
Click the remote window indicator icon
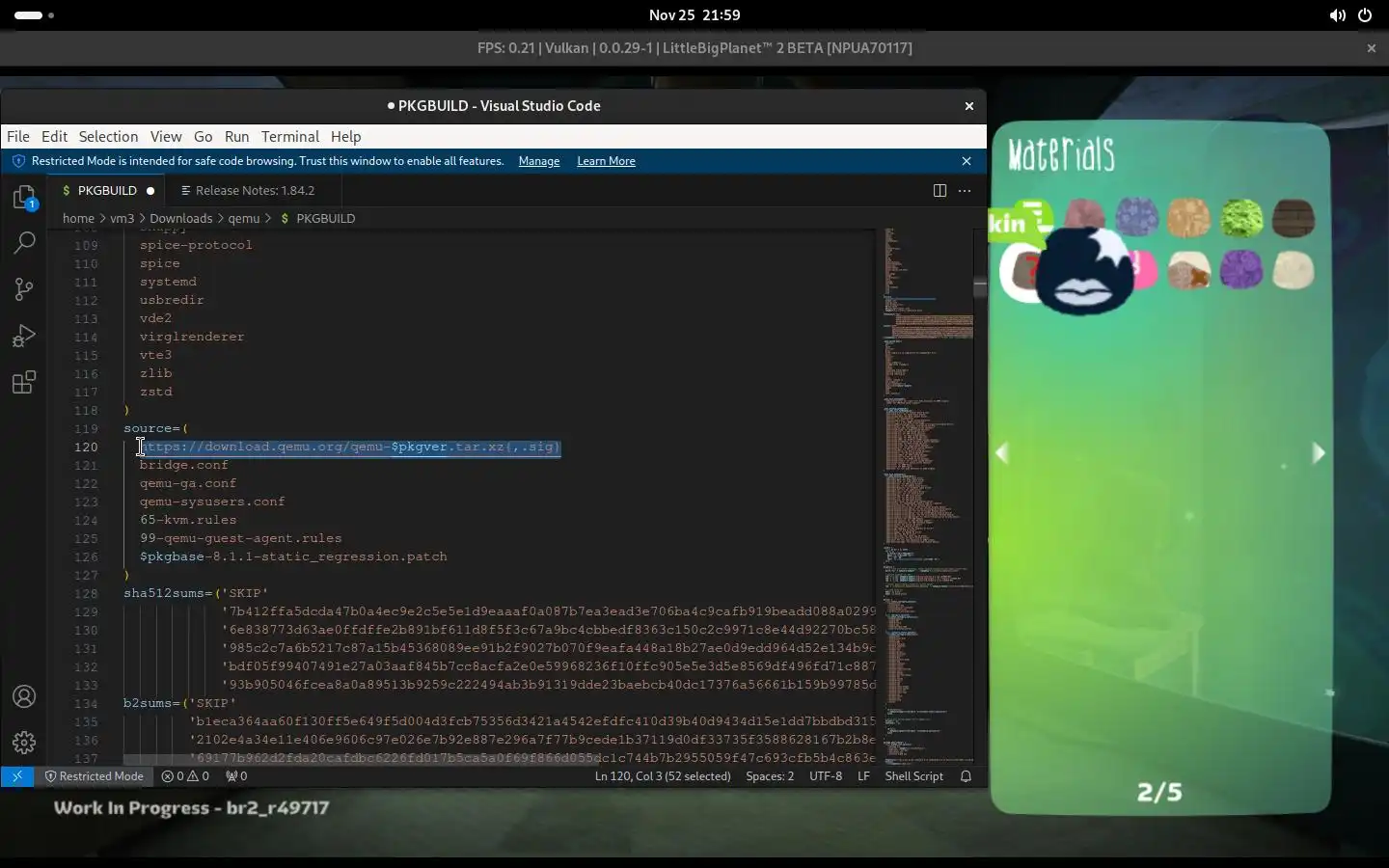click(x=17, y=775)
